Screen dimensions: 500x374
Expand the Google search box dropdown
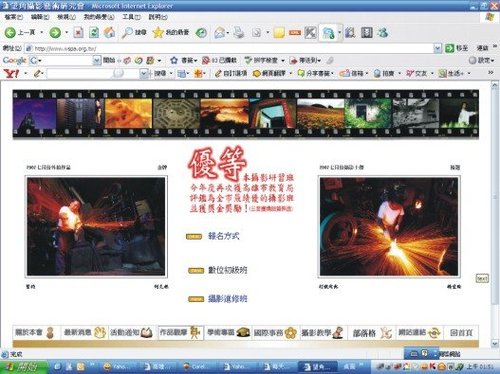click(x=97, y=60)
